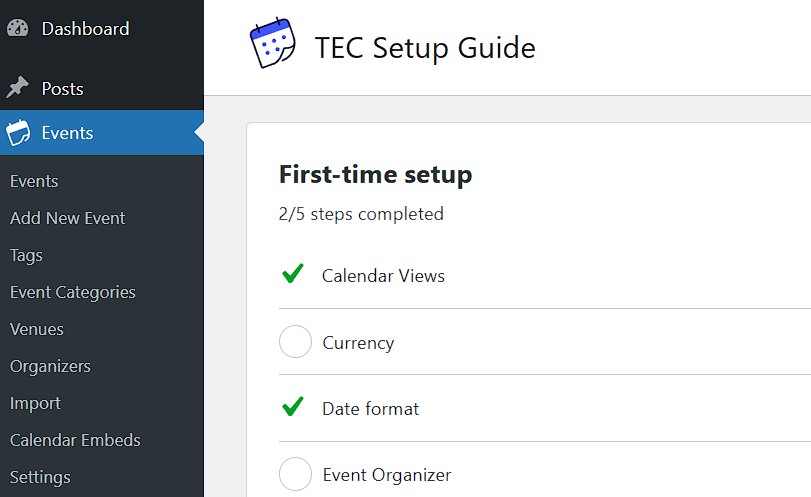Toggle the Event Organizer step circle

coord(295,474)
